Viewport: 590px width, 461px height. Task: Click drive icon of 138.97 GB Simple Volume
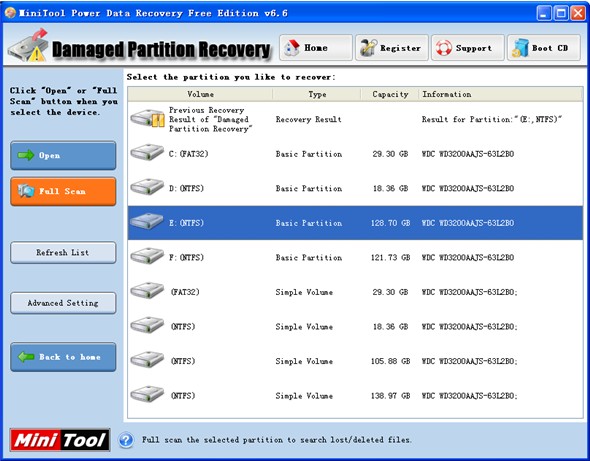coord(147,395)
